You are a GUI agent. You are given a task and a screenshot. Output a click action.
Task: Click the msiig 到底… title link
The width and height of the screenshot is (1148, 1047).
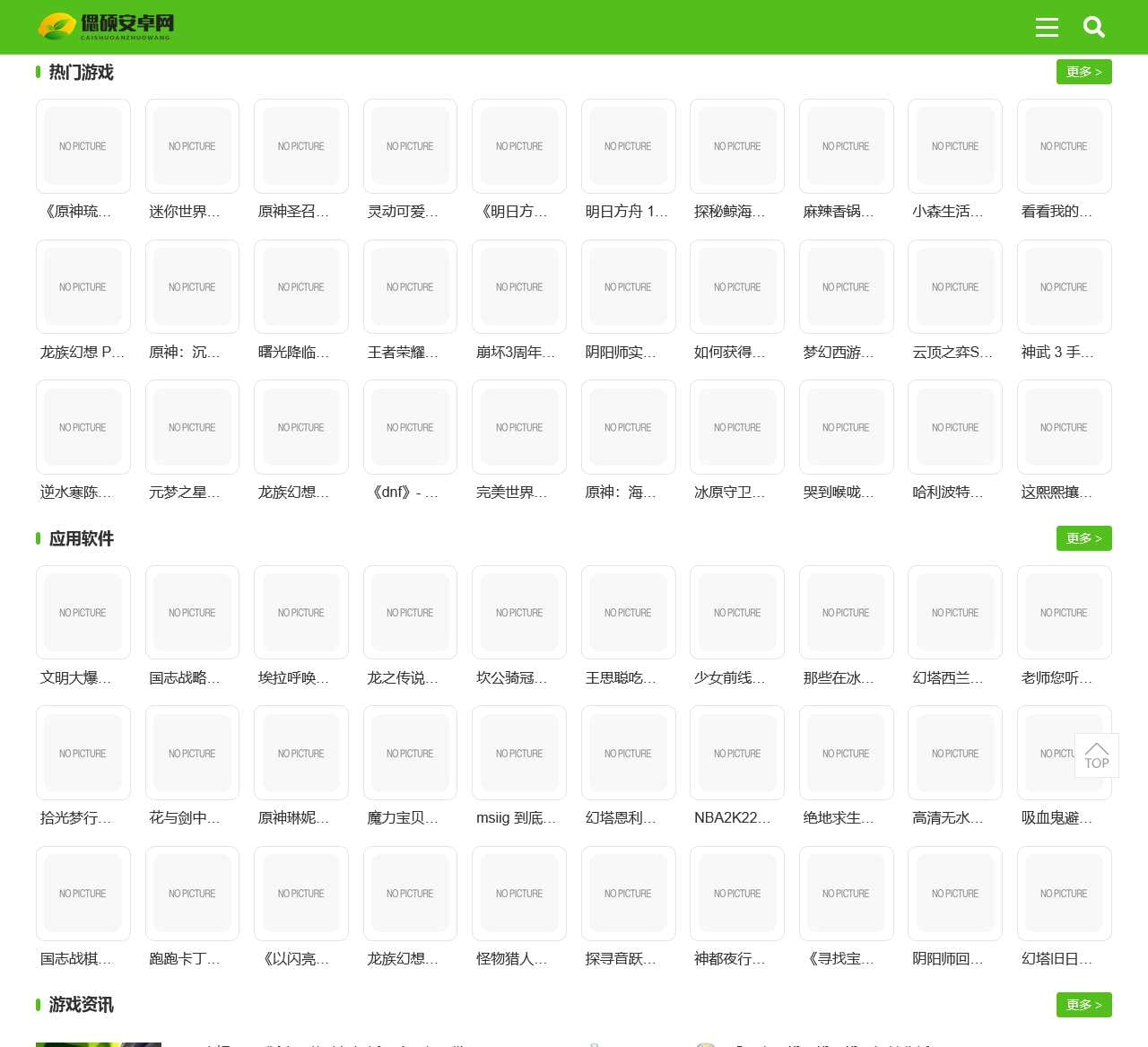pyautogui.click(x=517, y=818)
